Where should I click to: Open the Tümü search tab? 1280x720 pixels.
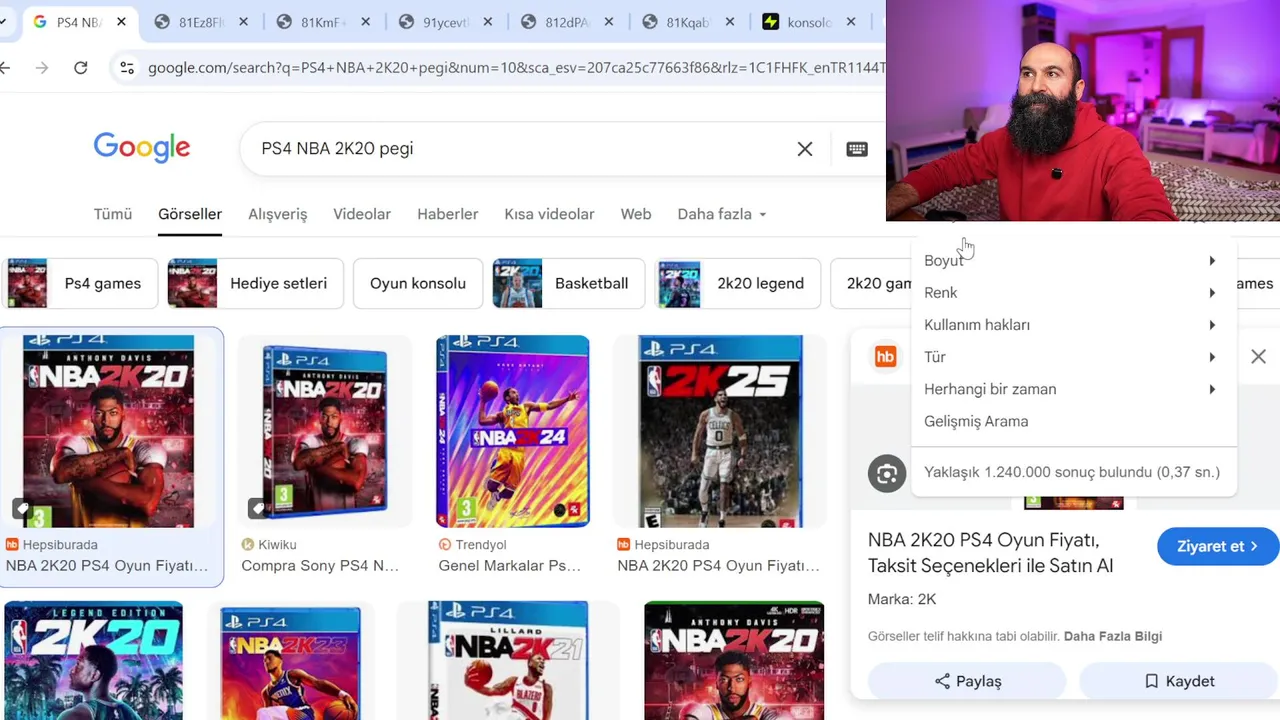[113, 214]
